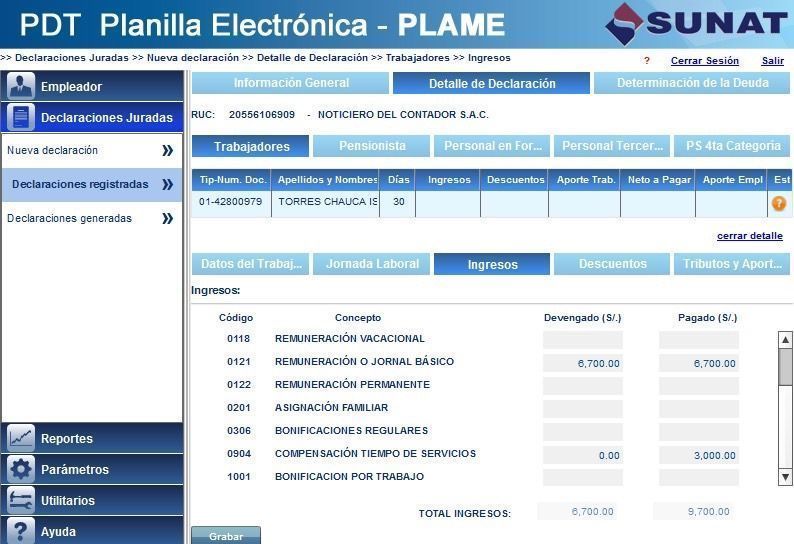Click the income list scrollbar thumb

(x=785, y=367)
